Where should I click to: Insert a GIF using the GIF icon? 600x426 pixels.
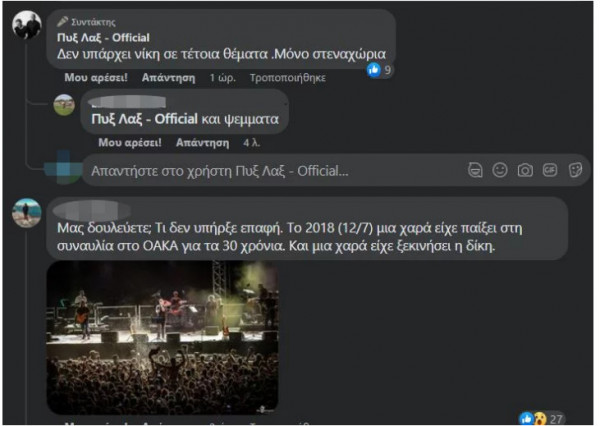[550, 170]
